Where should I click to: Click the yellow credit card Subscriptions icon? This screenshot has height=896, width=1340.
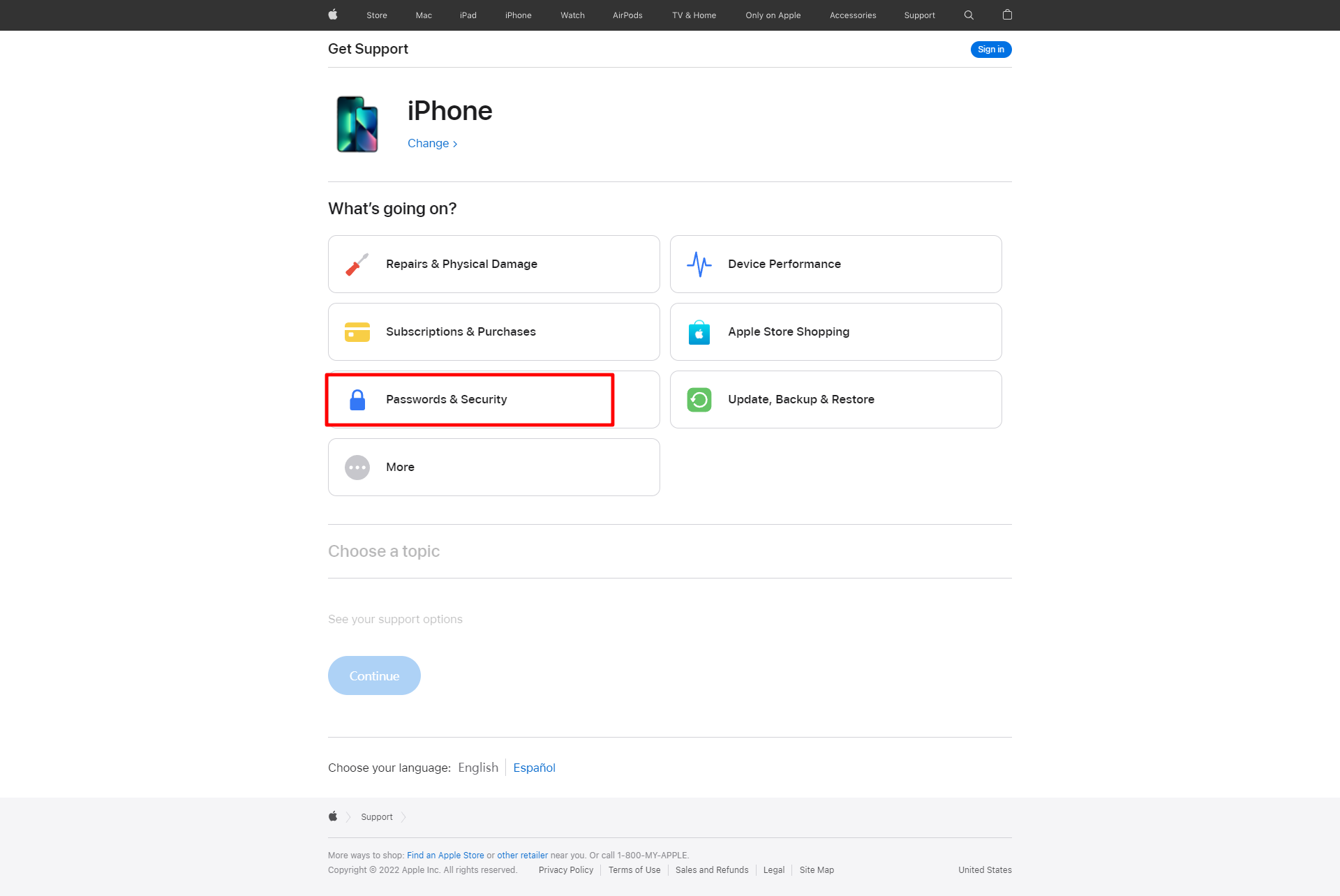[x=357, y=332]
